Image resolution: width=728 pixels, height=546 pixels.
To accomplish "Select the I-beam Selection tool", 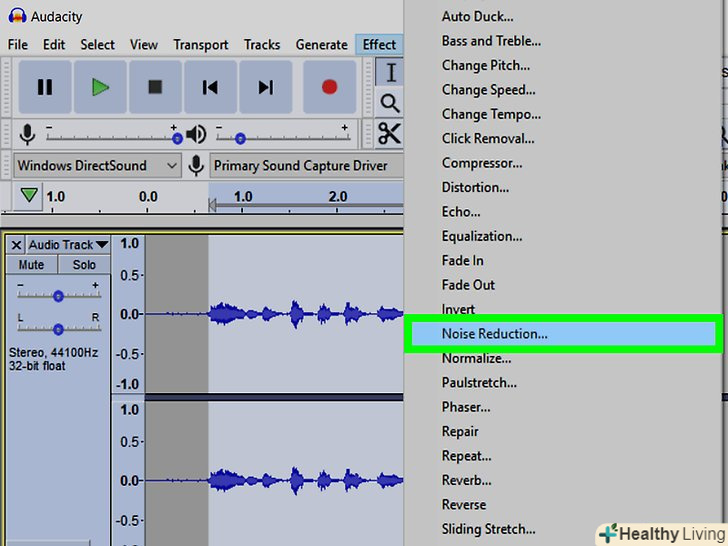I will (x=390, y=72).
